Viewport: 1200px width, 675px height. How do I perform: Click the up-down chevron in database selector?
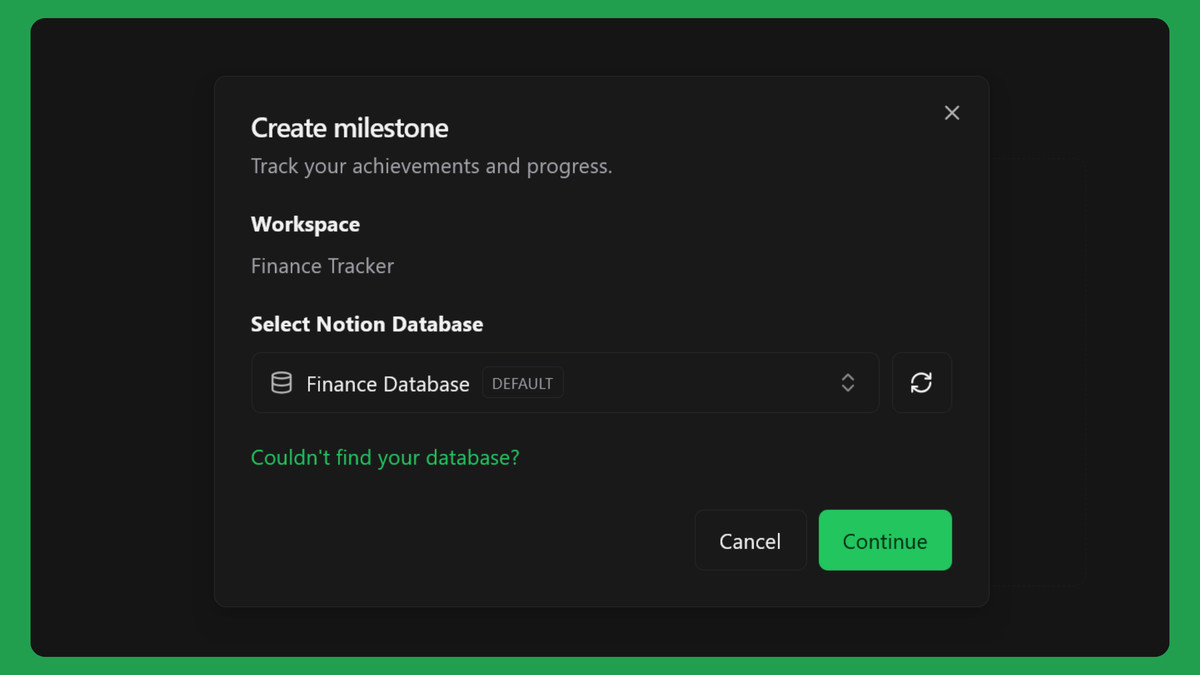click(x=848, y=383)
